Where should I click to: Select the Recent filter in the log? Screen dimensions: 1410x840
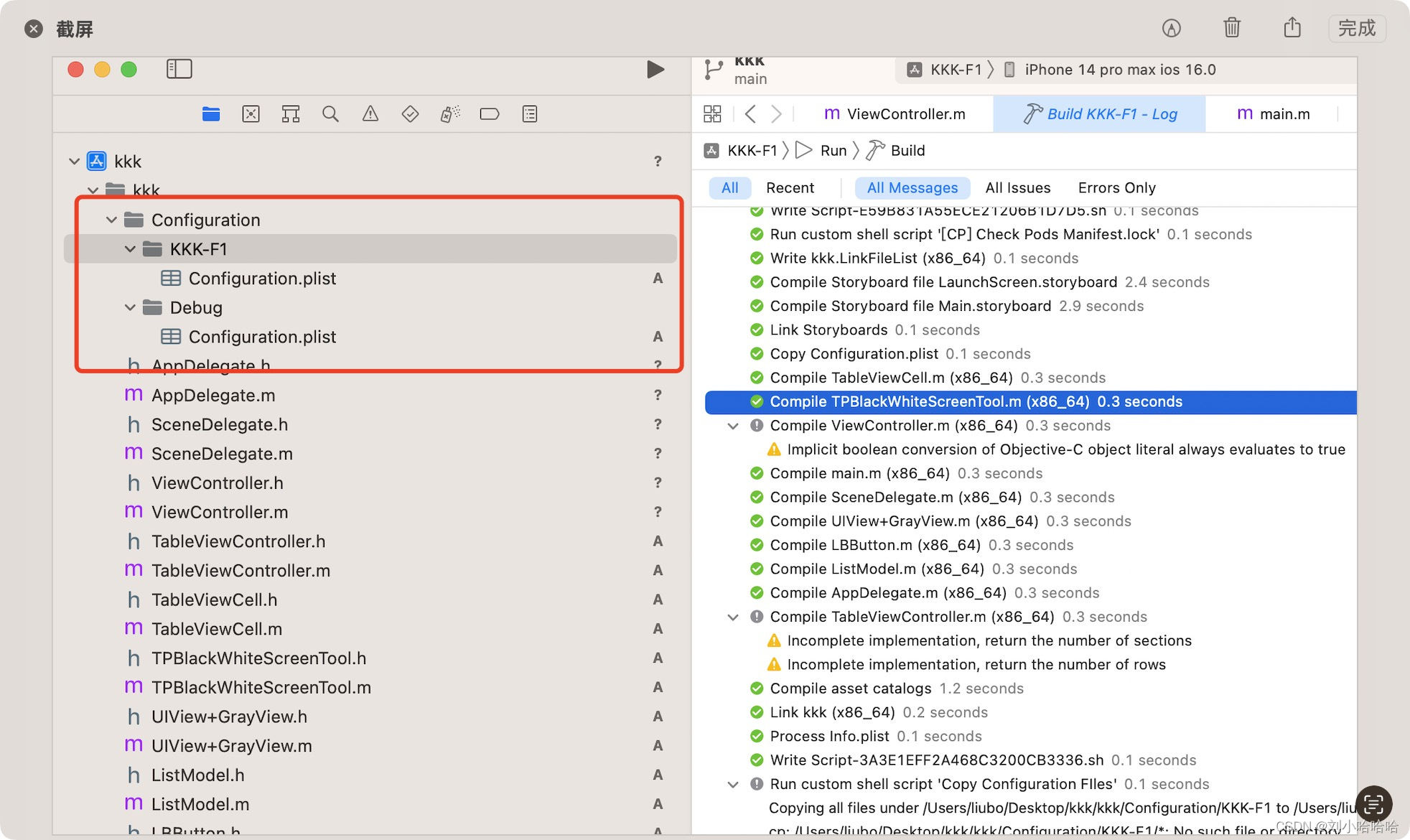790,187
